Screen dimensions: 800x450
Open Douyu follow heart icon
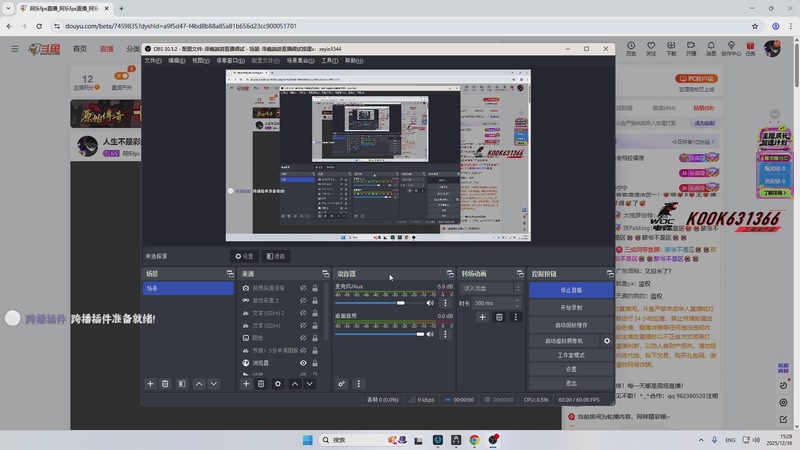pos(651,48)
